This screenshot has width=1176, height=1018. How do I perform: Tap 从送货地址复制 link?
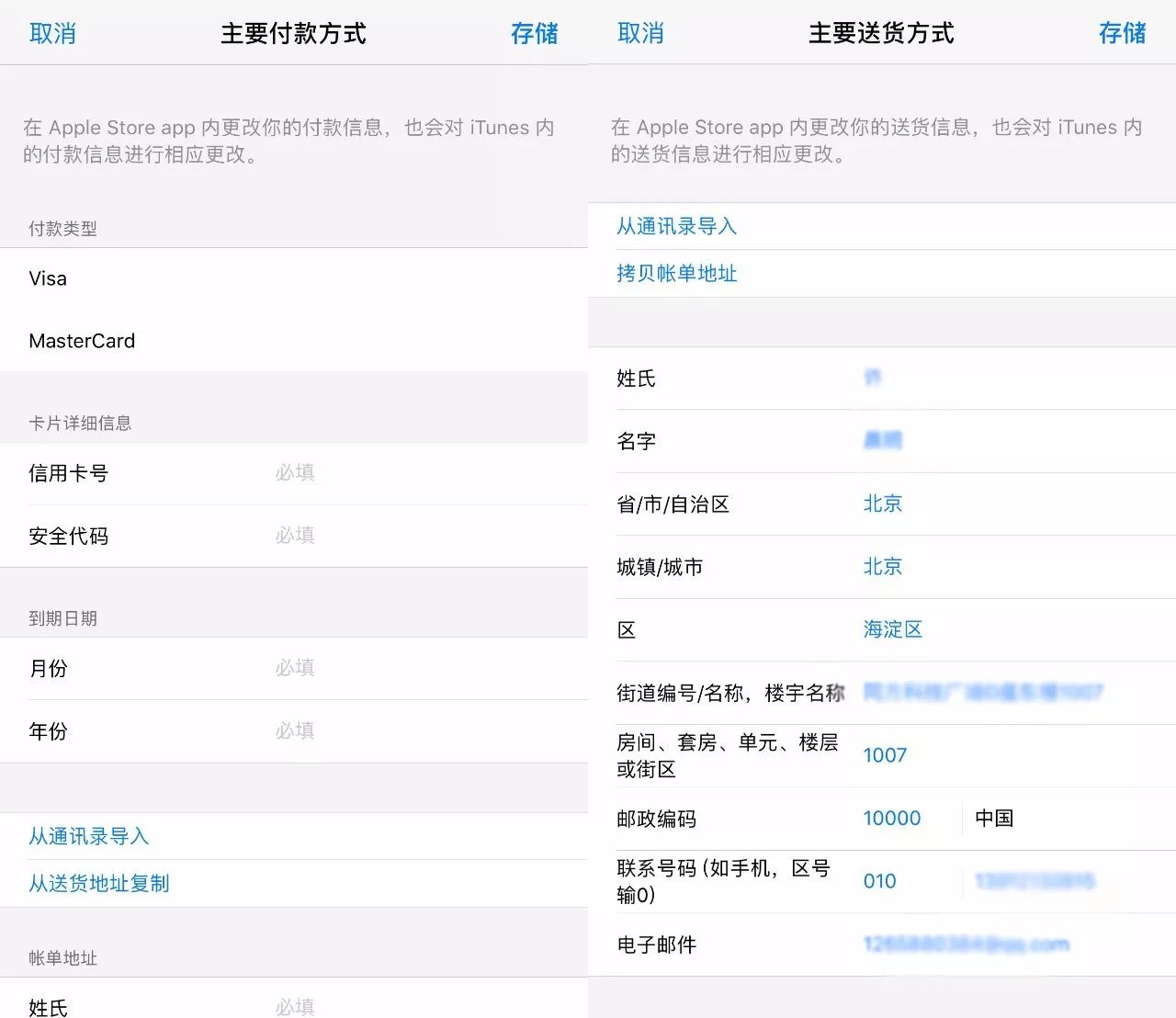tap(99, 883)
